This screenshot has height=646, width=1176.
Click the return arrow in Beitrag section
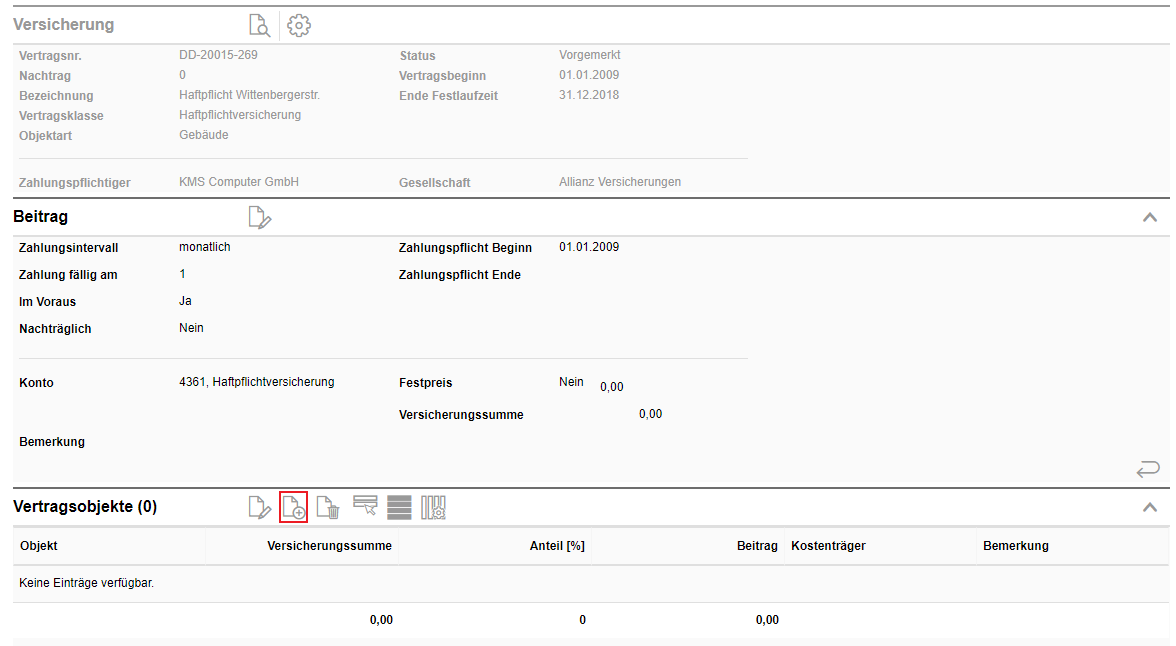pos(1148,468)
